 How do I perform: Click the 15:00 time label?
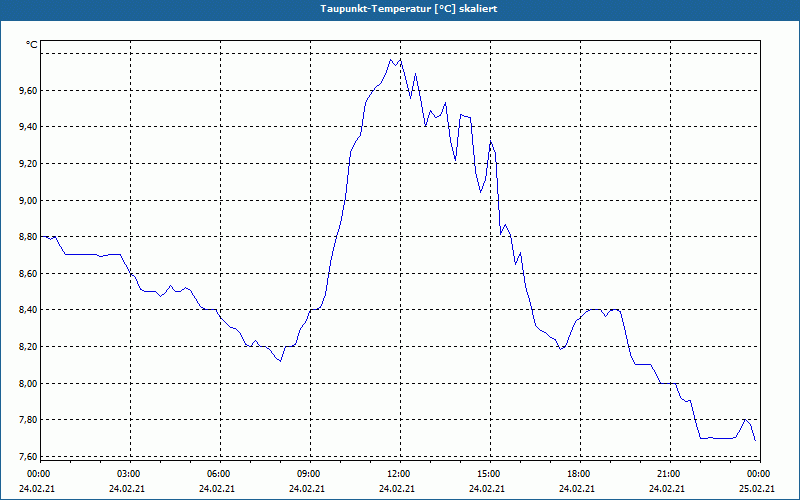pos(490,474)
